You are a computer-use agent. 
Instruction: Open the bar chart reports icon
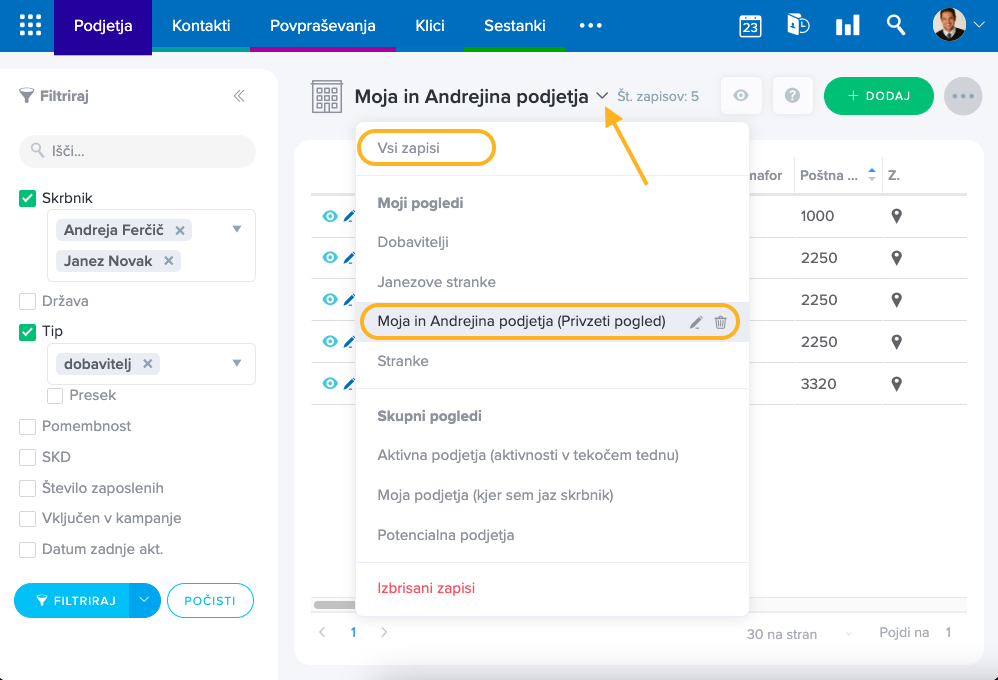(847, 26)
